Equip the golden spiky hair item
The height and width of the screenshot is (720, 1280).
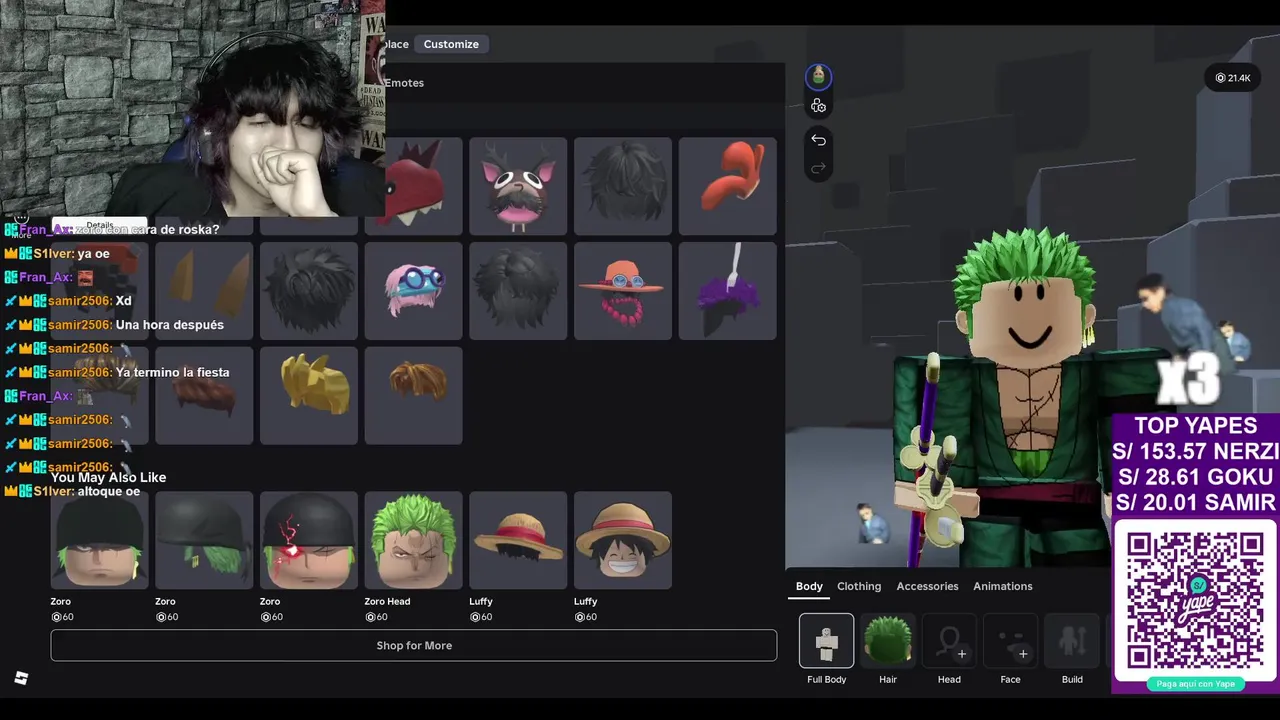[x=309, y=394]
